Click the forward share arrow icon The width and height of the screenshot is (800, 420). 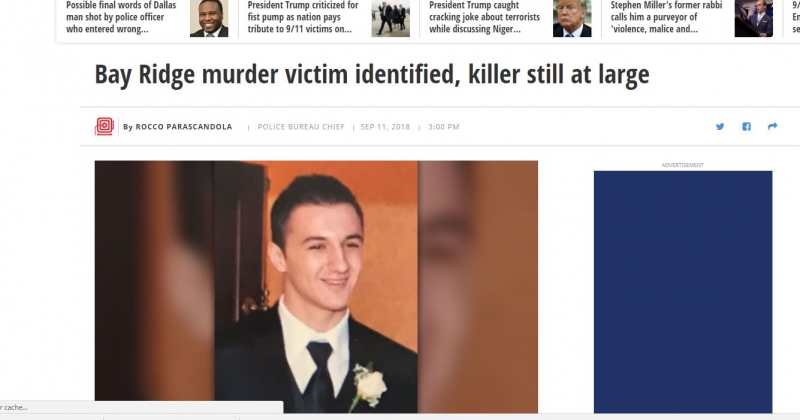click(772, 126)
